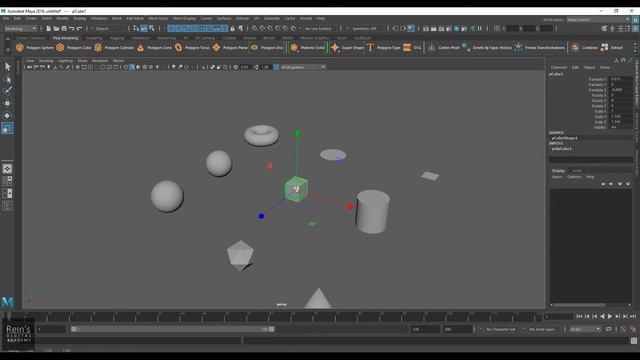Click the polyCube1 input node

tap(562, 149)
